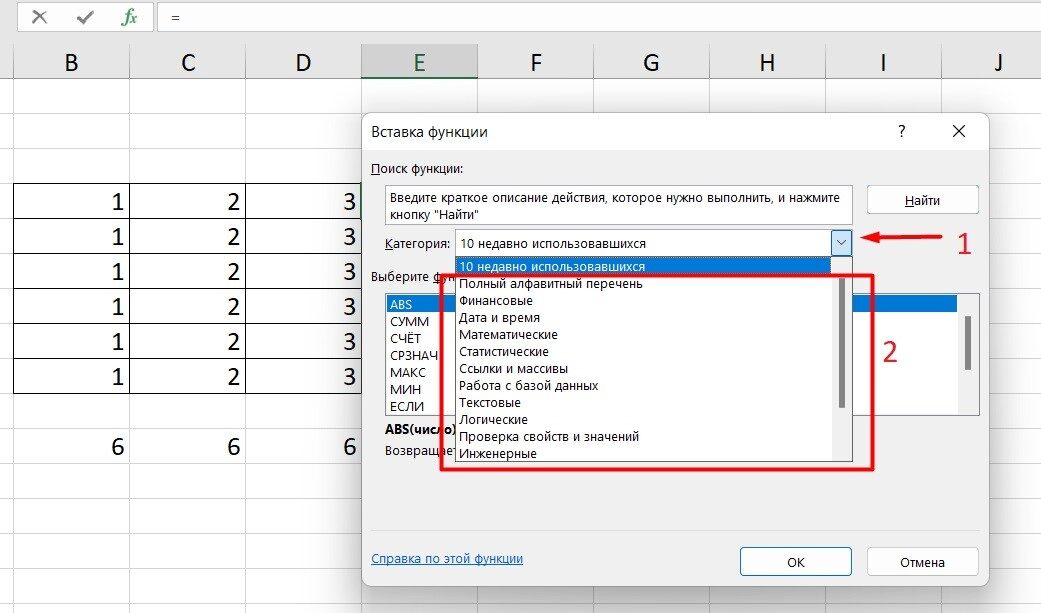This screenshot has width=1041, height=613.
Task: Click the Найти button
Action: (x=922, y=200)
